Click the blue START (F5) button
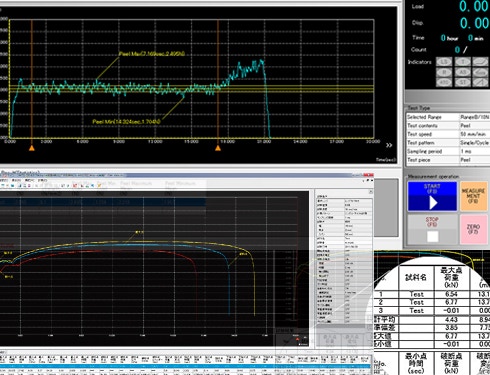 (x=432, y=196)
